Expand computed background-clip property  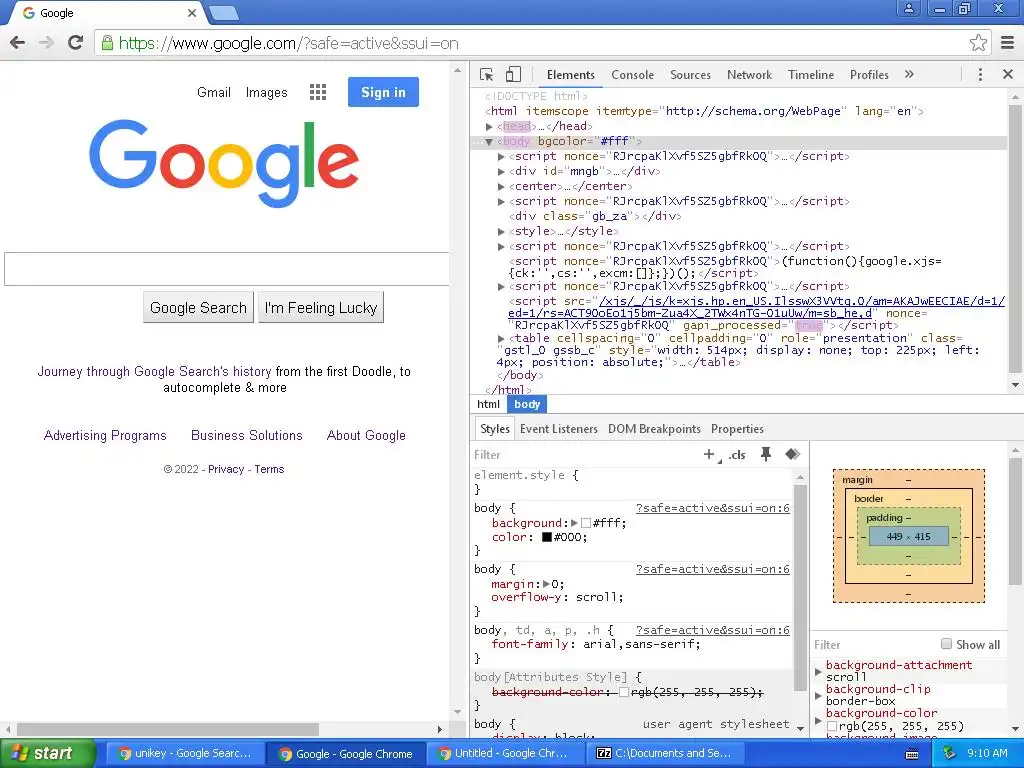pyautogui.click(x=818, y=696)
